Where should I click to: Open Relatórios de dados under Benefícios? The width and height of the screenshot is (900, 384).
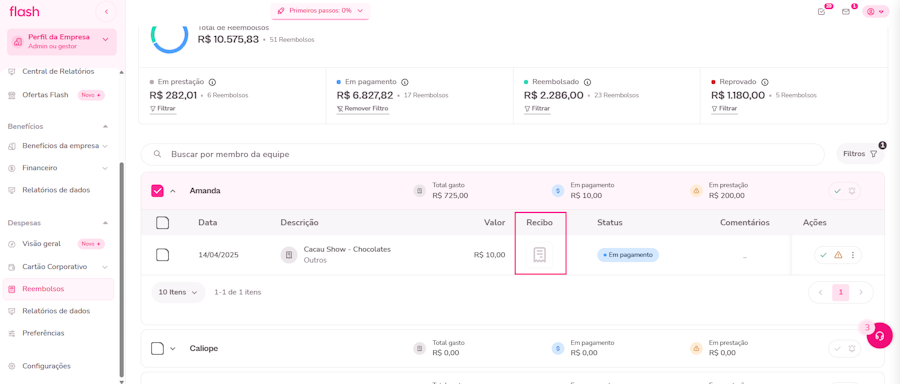(56, 189)
